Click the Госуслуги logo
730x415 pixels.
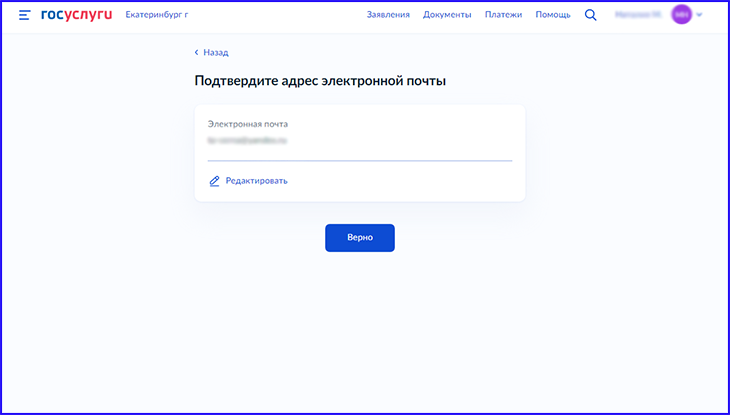point(77,15)
